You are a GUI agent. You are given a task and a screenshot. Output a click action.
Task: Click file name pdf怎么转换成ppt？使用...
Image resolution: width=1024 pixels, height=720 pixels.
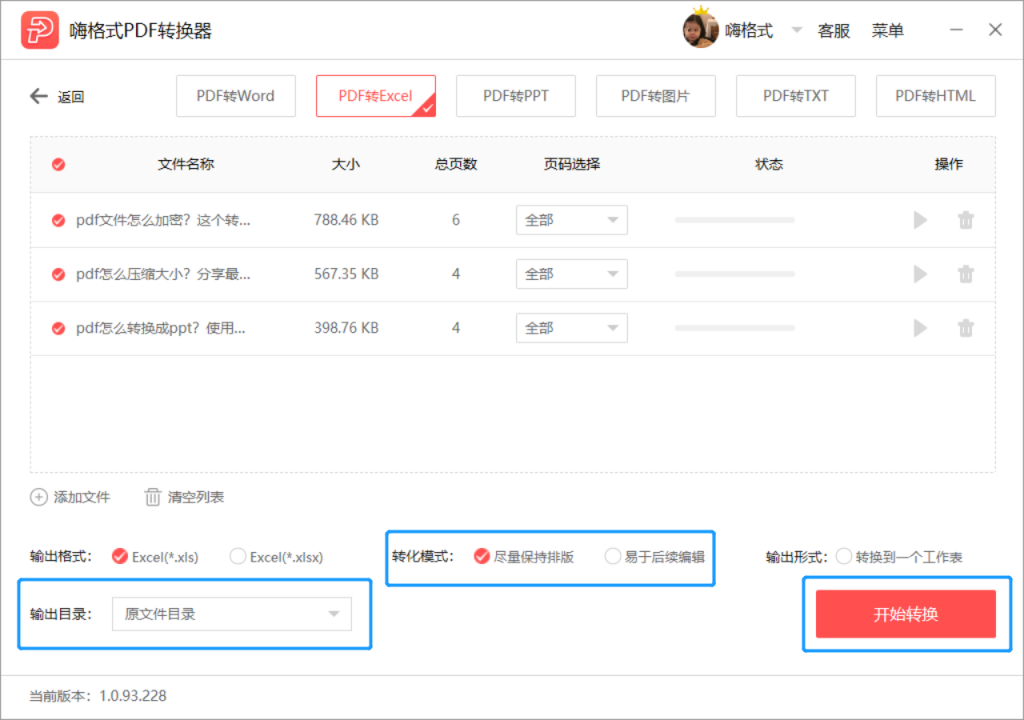pos(161,328)
